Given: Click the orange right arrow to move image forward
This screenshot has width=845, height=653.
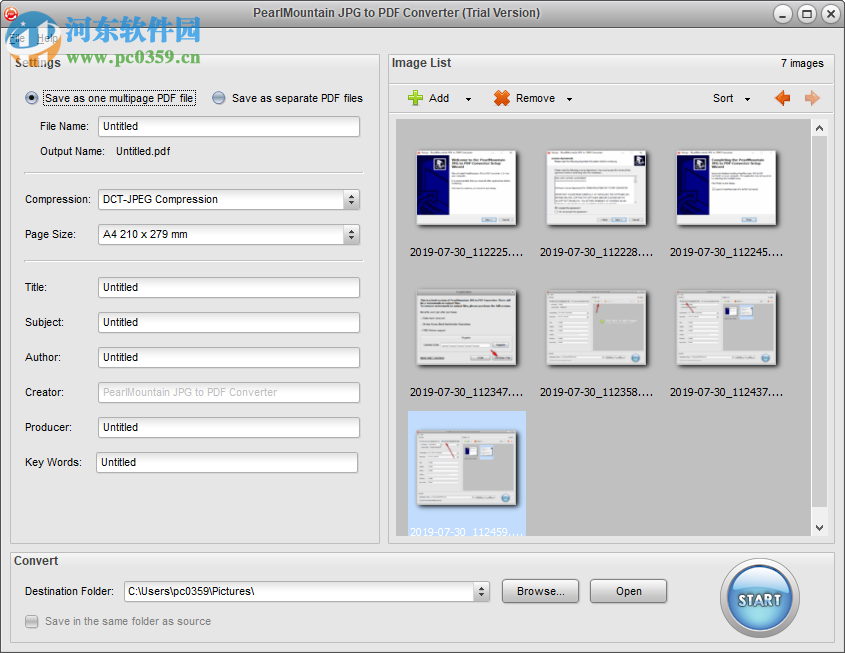Looking at the screenshot, I should [x=812, y=98].
